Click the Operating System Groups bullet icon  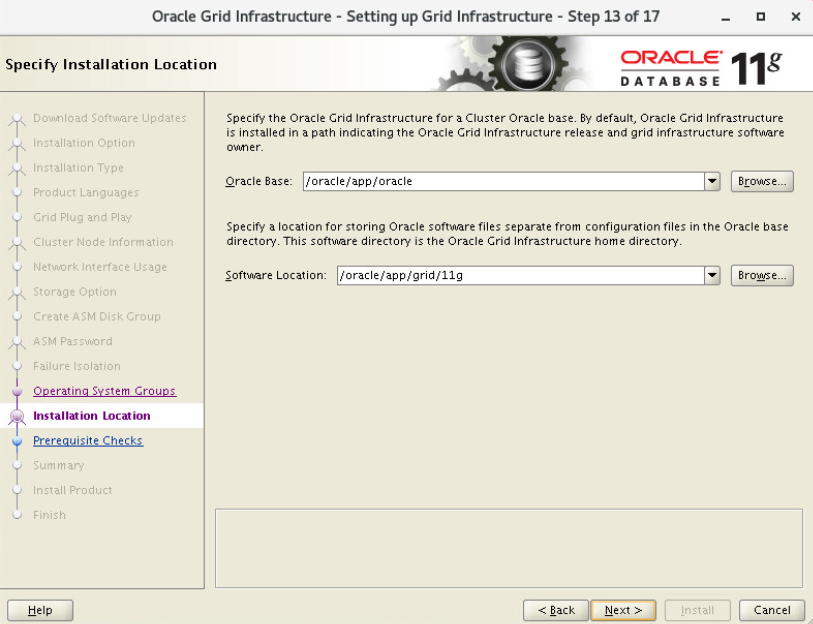17,391
